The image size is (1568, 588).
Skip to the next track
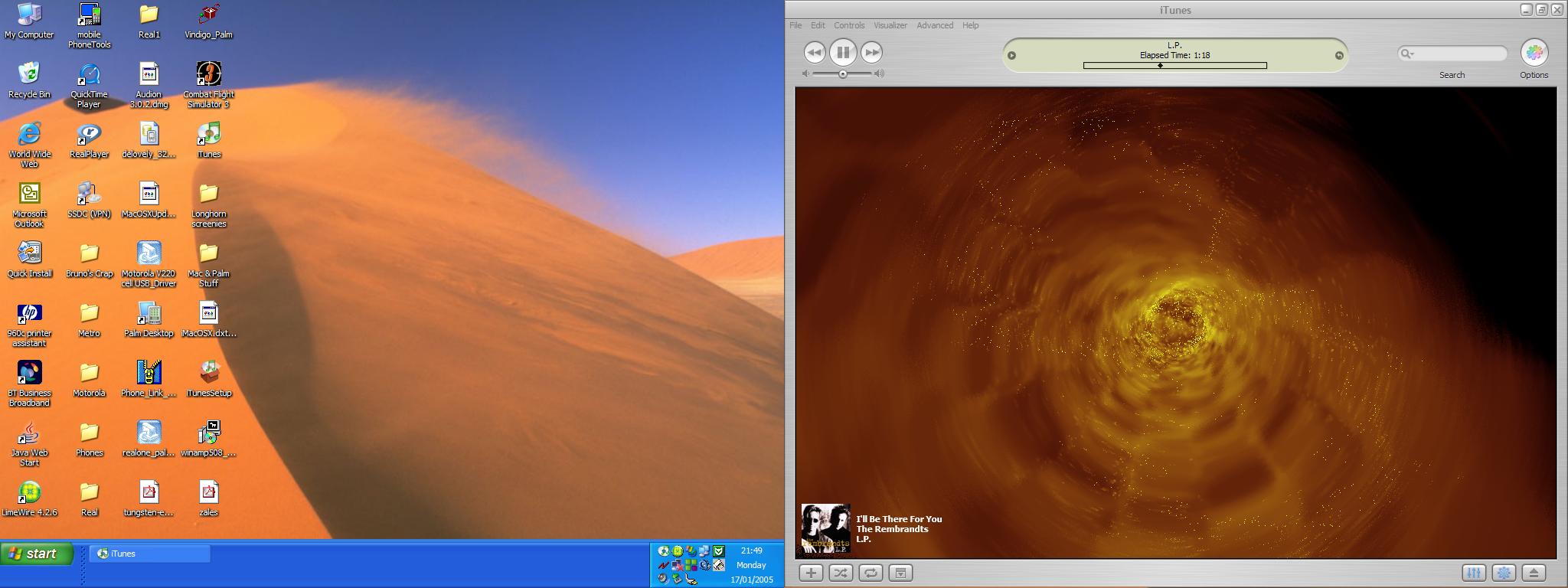pyautogui.click(x=871, y=52)
